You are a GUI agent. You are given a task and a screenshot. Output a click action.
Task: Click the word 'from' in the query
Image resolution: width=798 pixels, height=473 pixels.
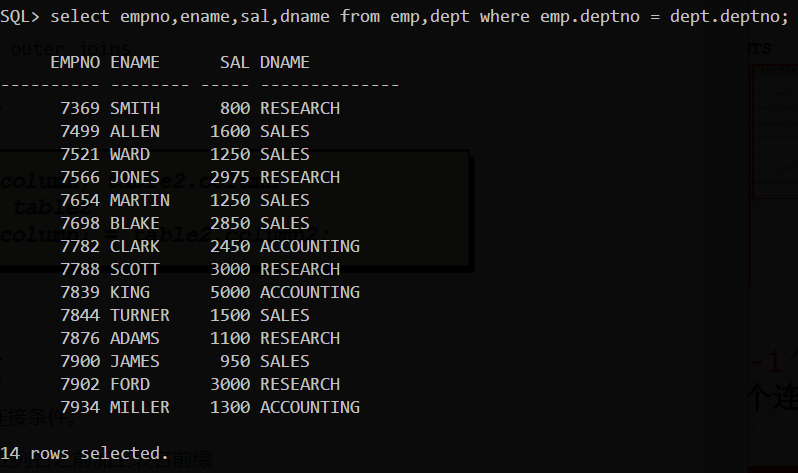(360, 17)
